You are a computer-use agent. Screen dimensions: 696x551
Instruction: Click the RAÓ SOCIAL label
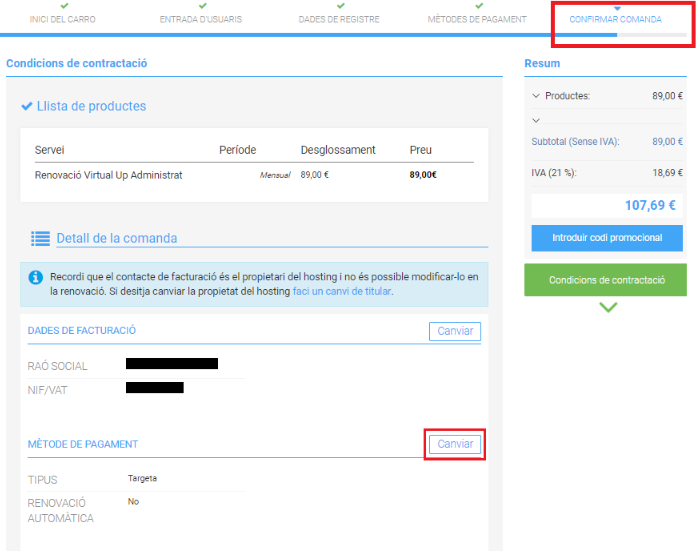click(58, 366)
